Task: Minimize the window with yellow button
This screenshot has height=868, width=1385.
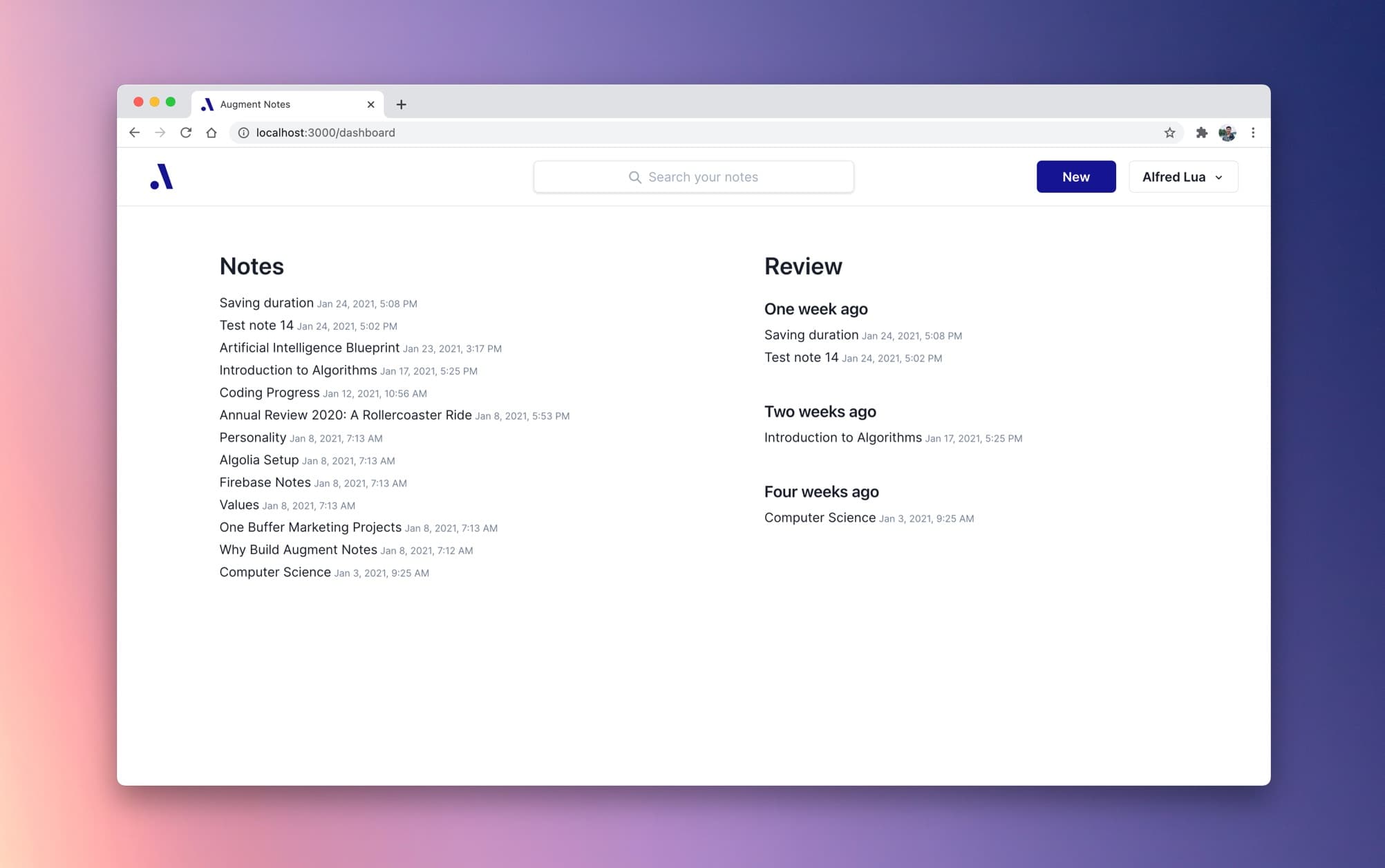Action: [155, 102]
